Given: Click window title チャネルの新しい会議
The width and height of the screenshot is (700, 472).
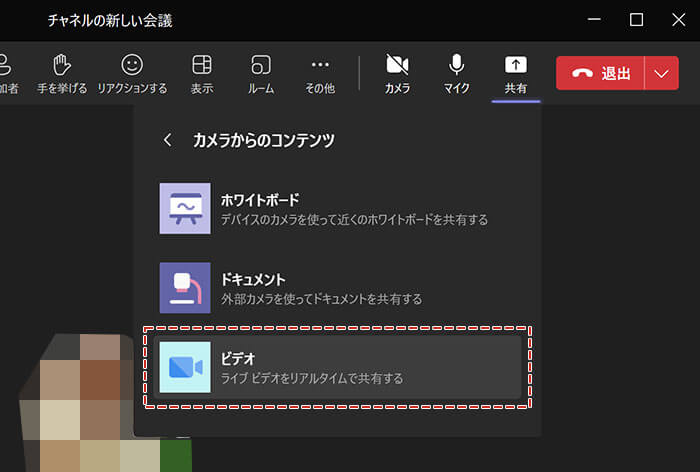Looking at the screenshot, I should click(x=110, y=20).
